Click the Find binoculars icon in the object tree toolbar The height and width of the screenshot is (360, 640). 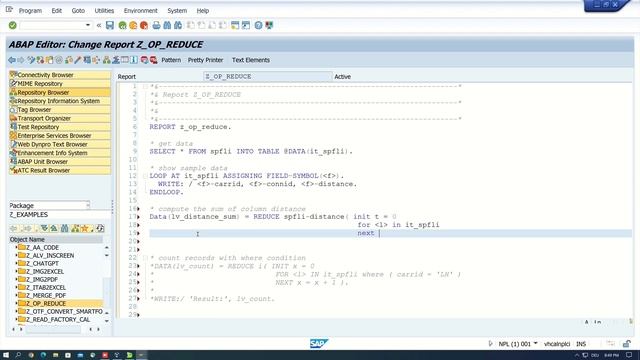(x=64, y=229)
